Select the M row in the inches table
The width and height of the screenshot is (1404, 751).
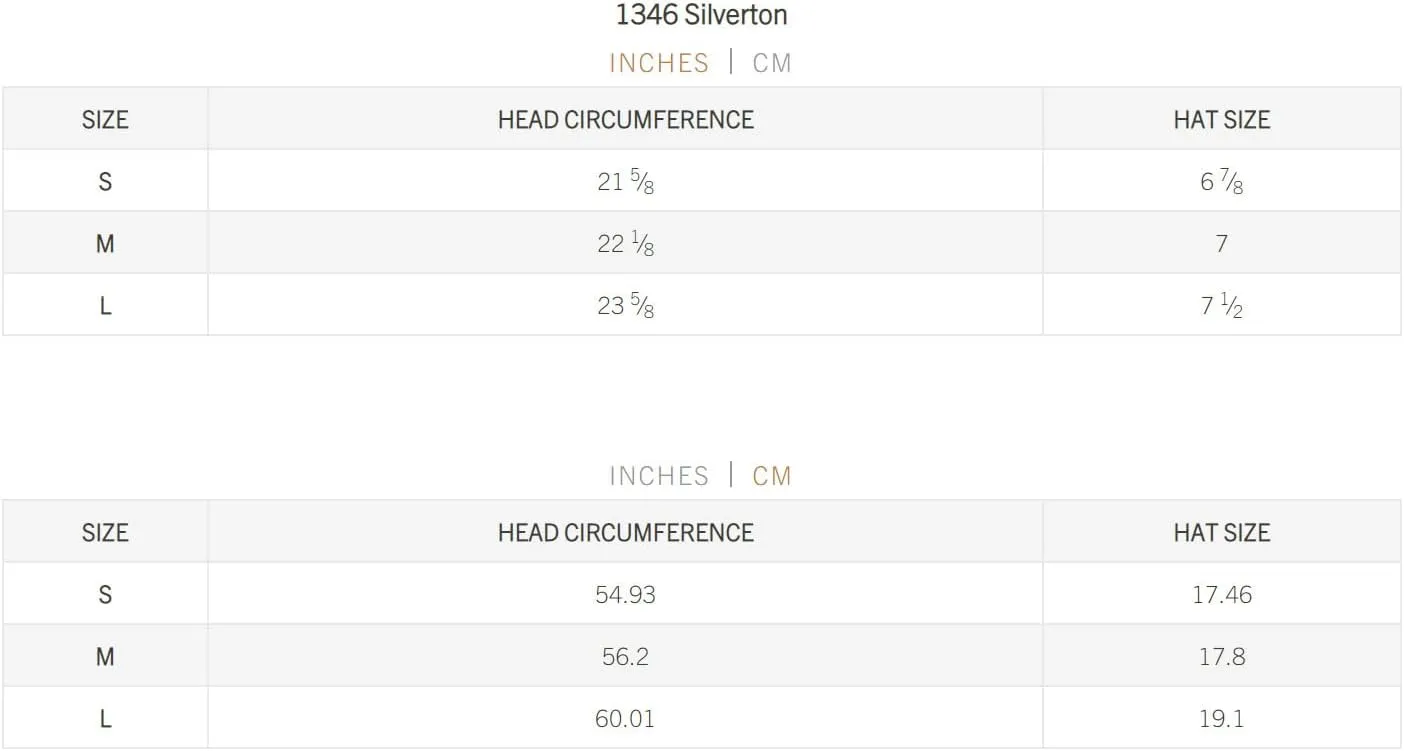click(701, 243)
